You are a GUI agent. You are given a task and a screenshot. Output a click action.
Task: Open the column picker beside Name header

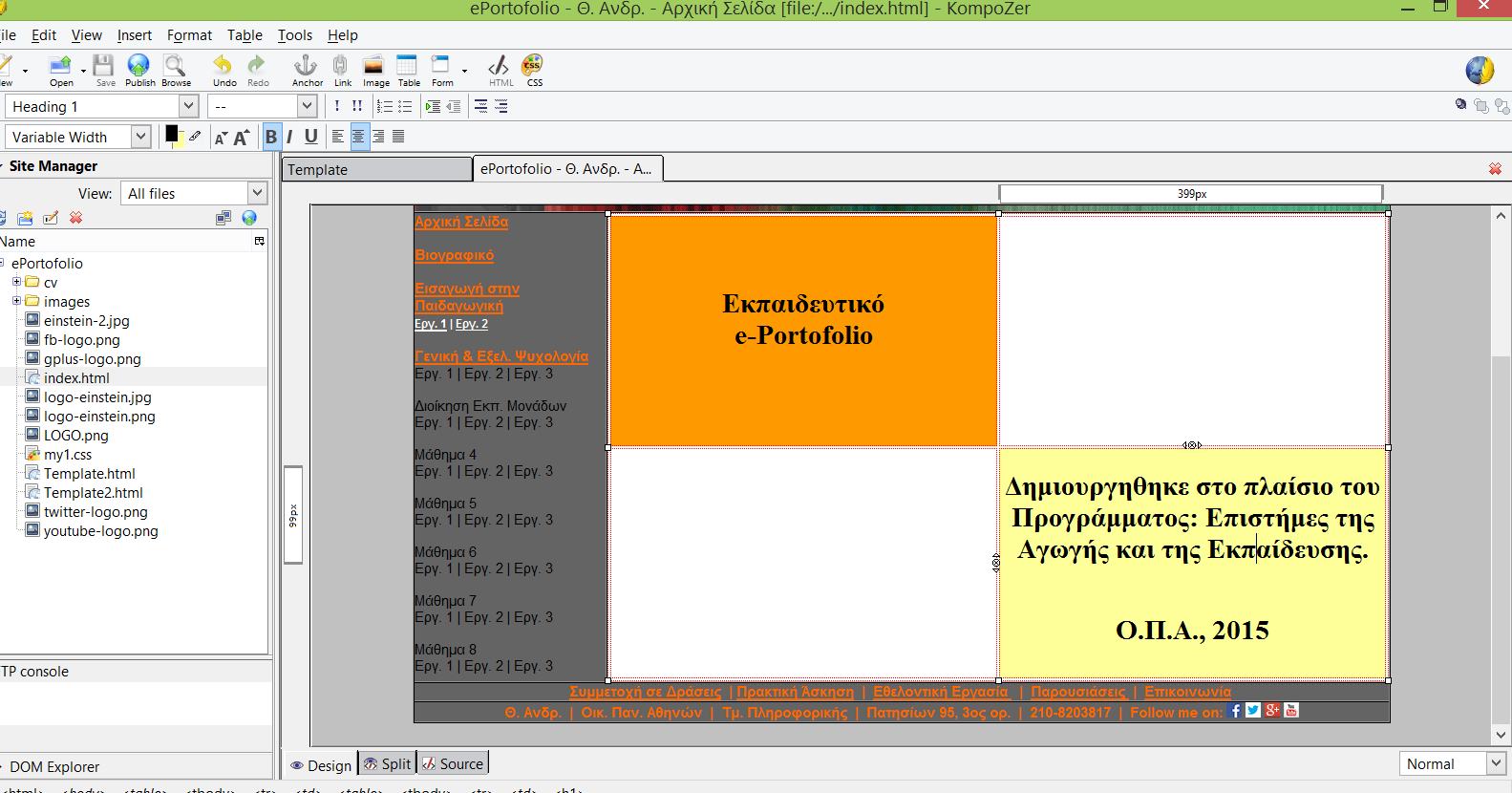[x=259, y=242]
